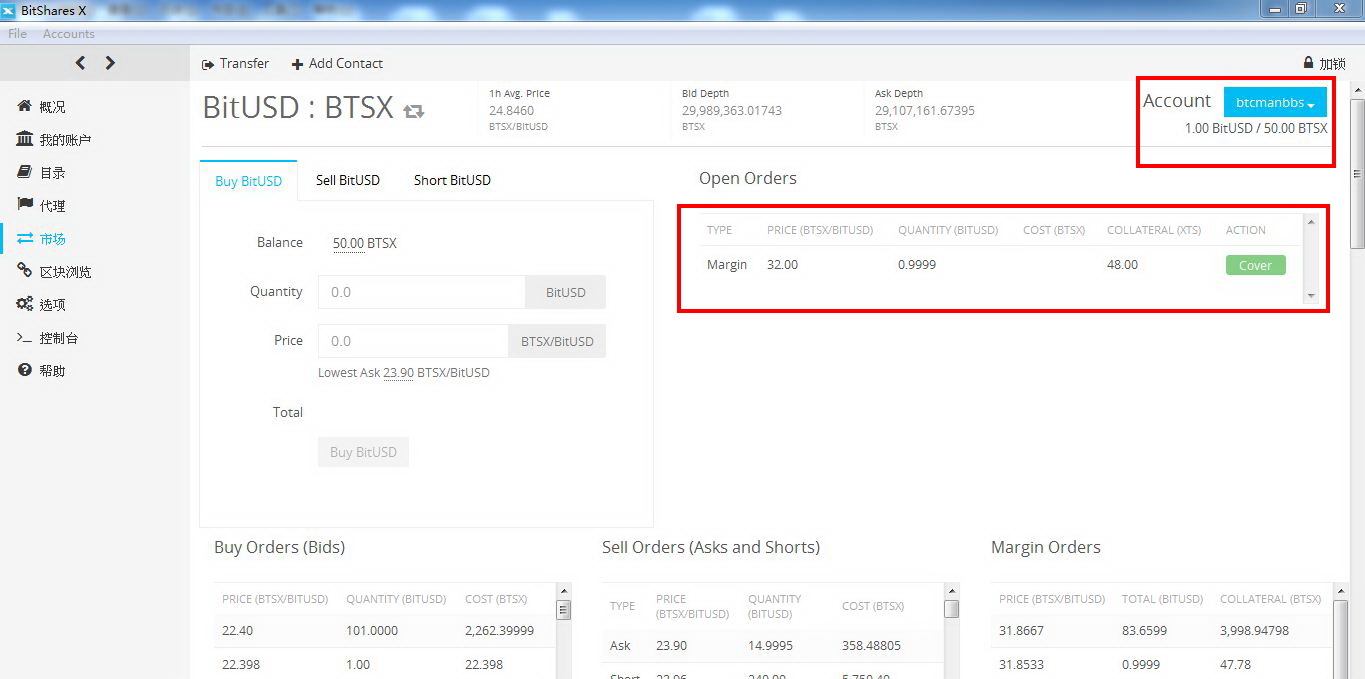Click the 101.0000 bid quantity
This screenshot has height=679, width=1365.
(x=372, y=631)
